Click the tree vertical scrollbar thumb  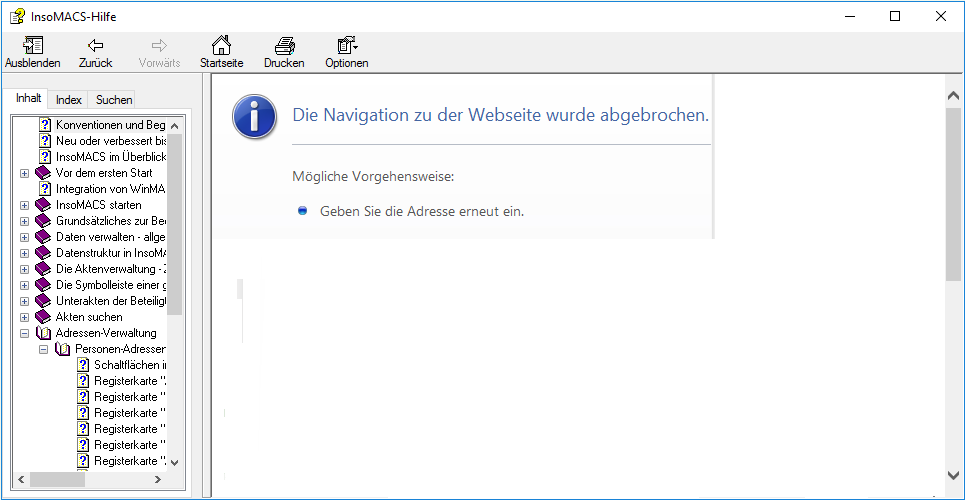point(175,225)
